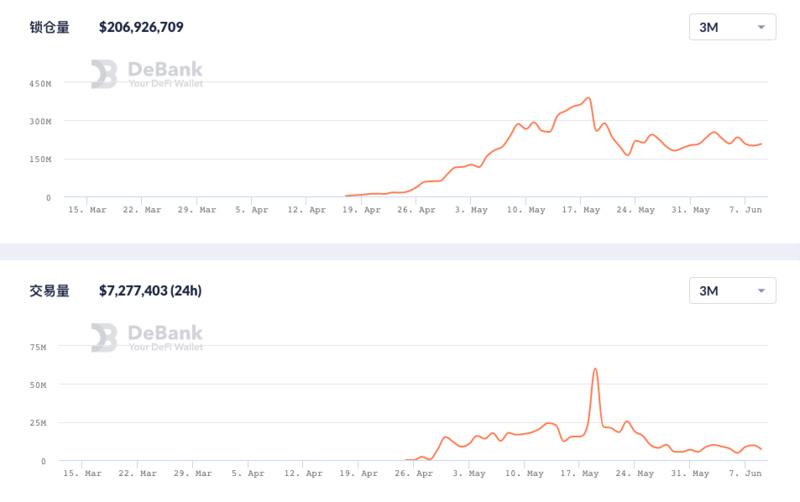
Task: Click the 锁仓量 section title
Action: pos(50,28)
